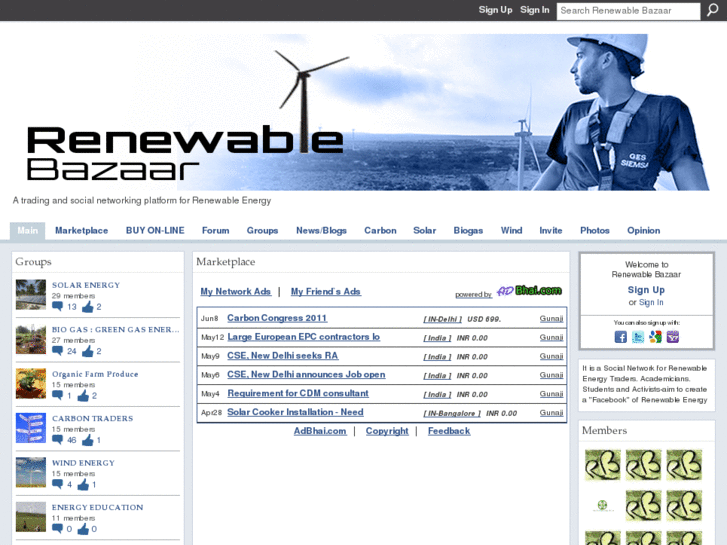Click comment icon under SOLAR ENERGY group
This screenshot has height=545, width=727.
pos(58,307)
